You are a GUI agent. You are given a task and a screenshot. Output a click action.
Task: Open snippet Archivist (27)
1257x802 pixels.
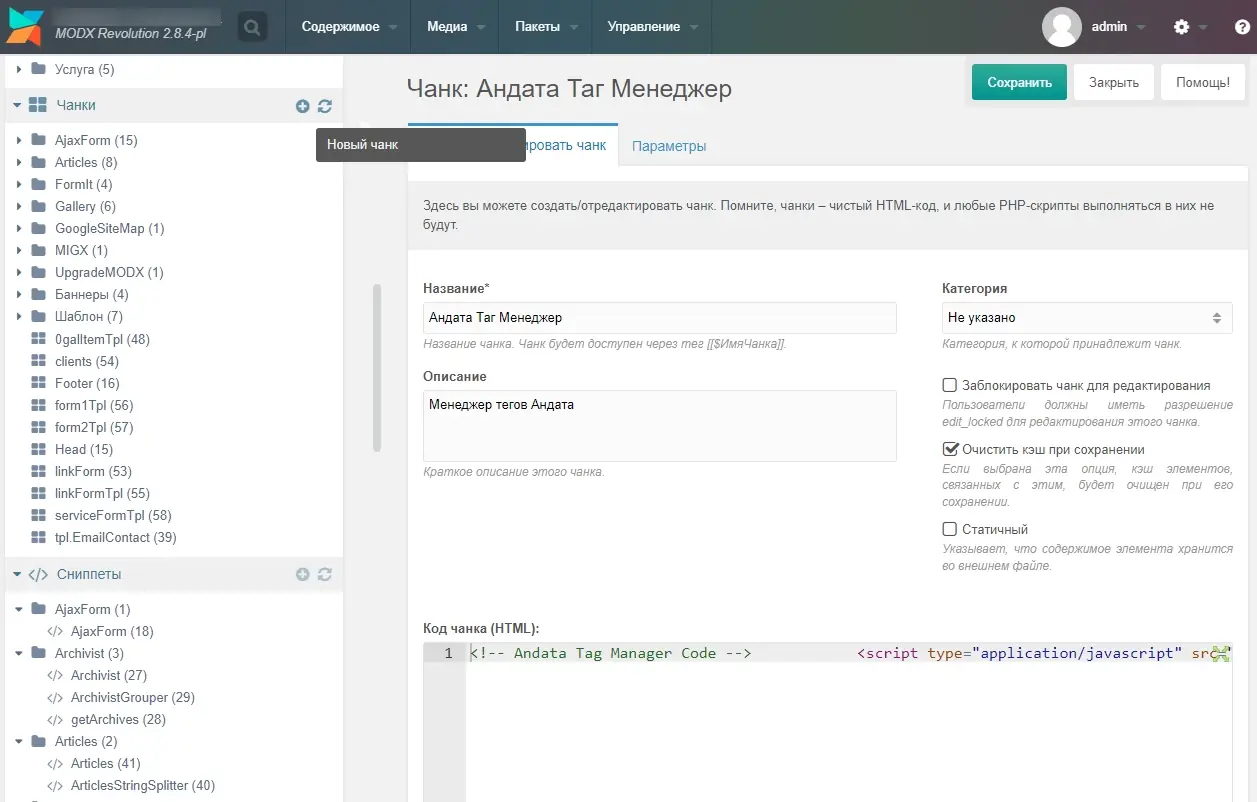109,675
